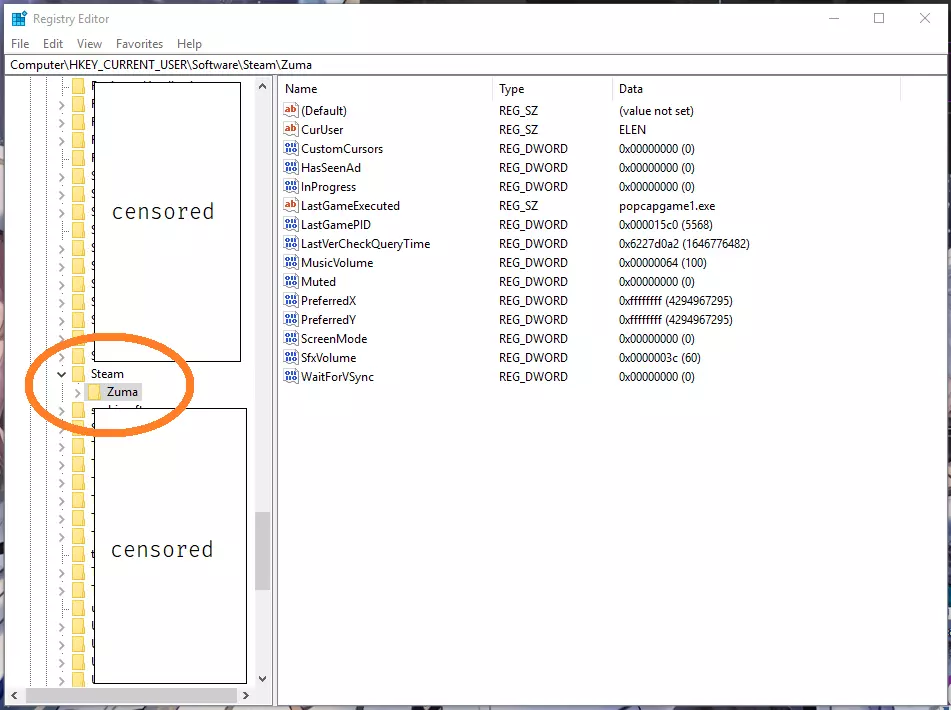Select the PreferredX value name

[x=329, y=301]
